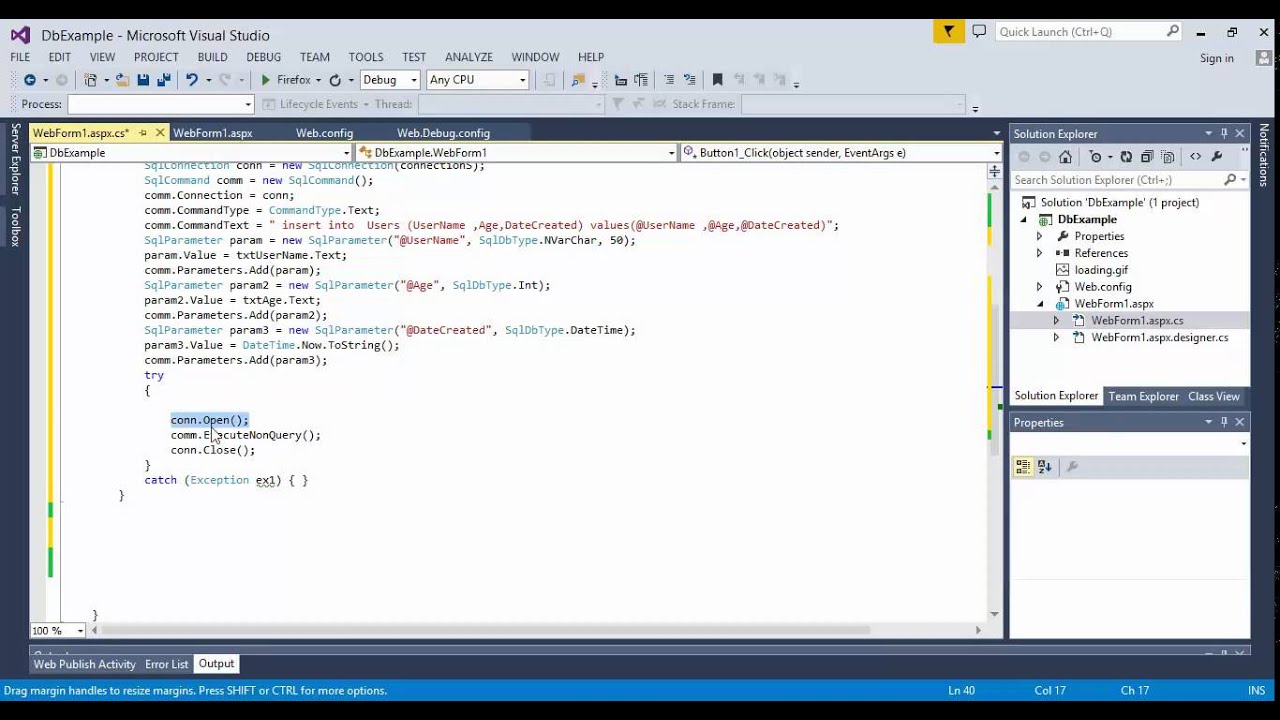
Task: Click the wrench Properties icon in Solution Explorer
Action: tap(1217, 157)
